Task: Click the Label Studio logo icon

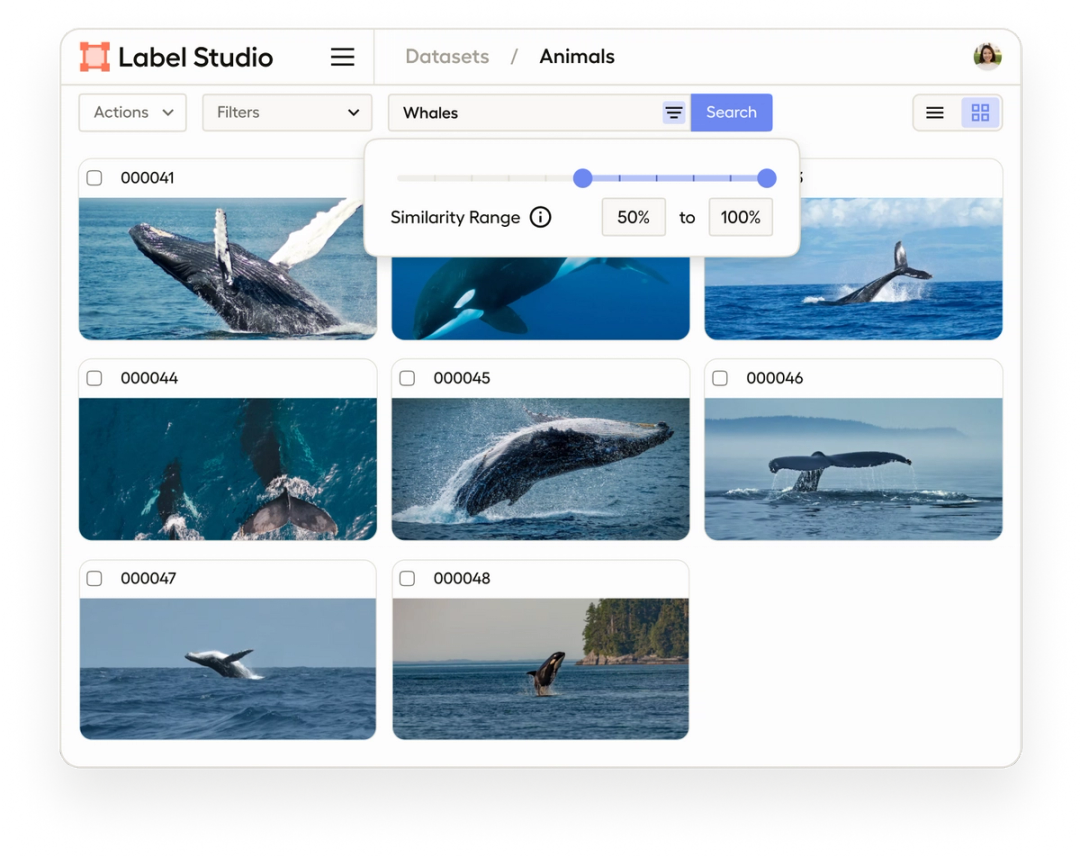Action: (x=95, y=57)
